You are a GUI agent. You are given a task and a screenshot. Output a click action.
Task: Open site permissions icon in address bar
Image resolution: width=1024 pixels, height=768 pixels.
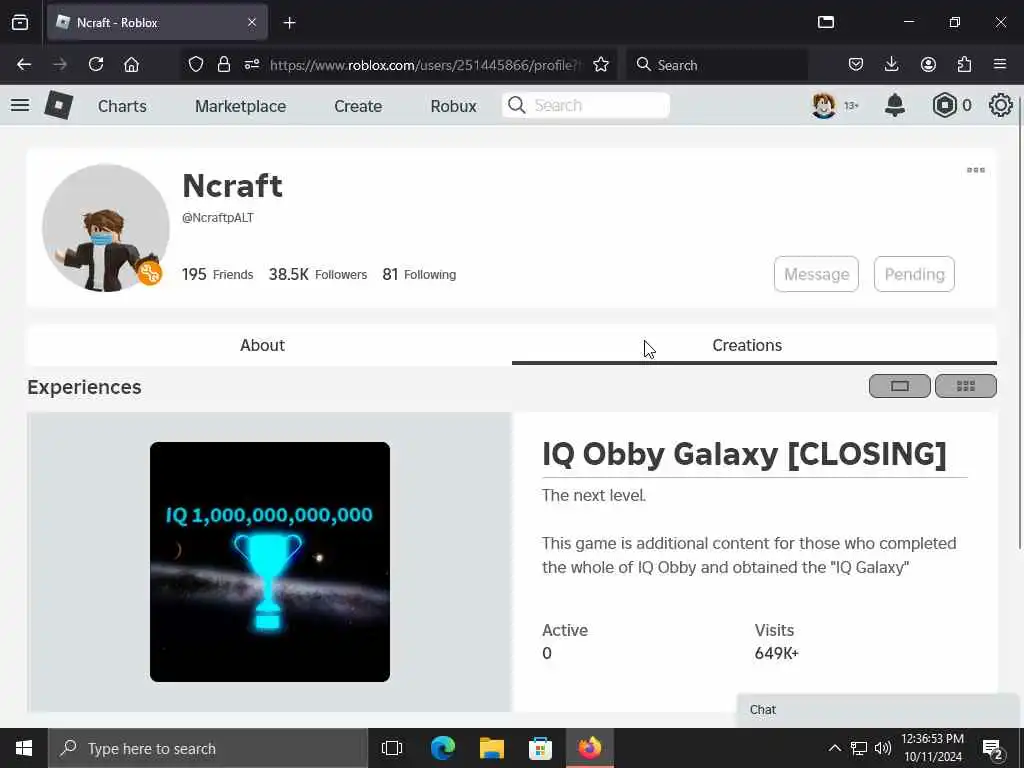point(251,65)
